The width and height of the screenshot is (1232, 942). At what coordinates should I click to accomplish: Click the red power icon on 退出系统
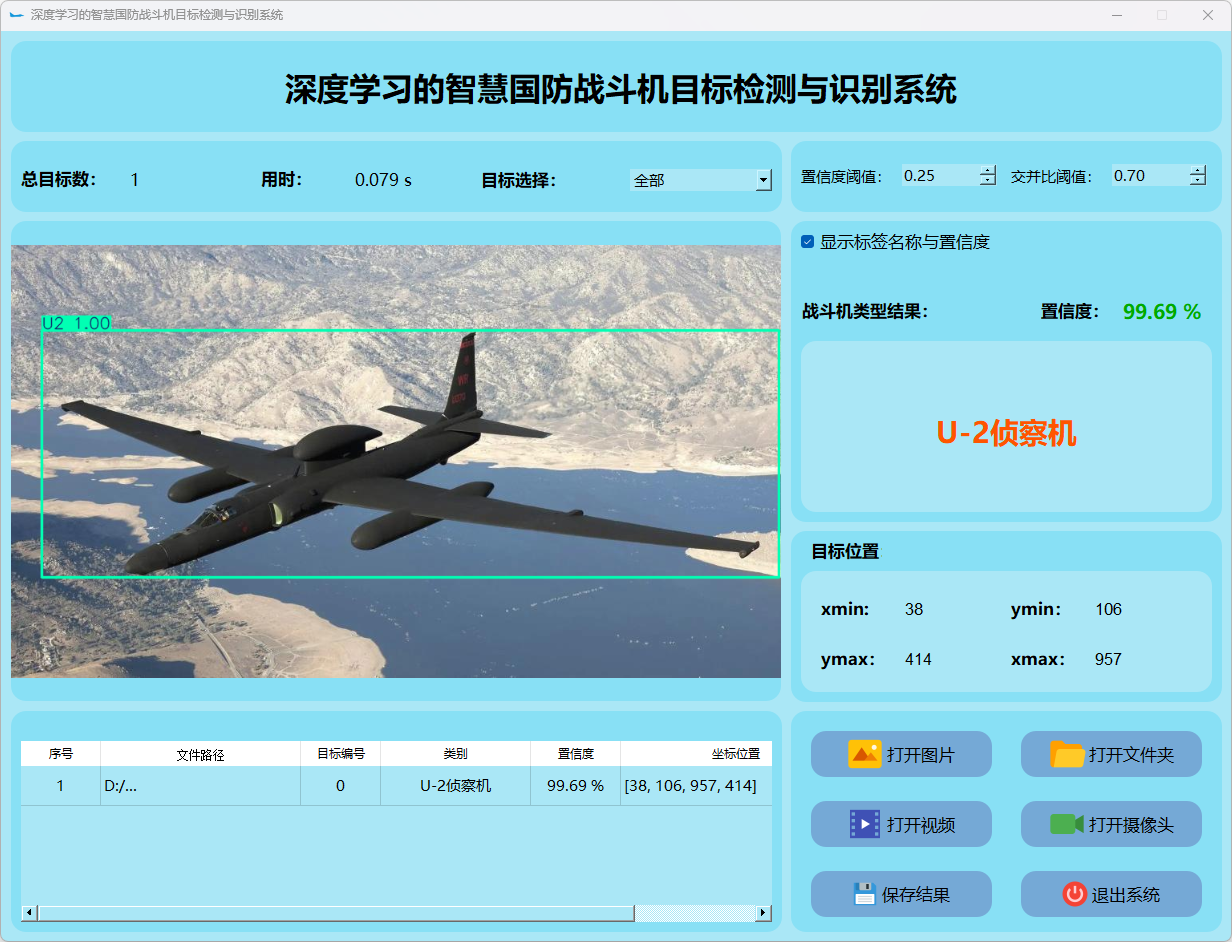(1074, 894)
